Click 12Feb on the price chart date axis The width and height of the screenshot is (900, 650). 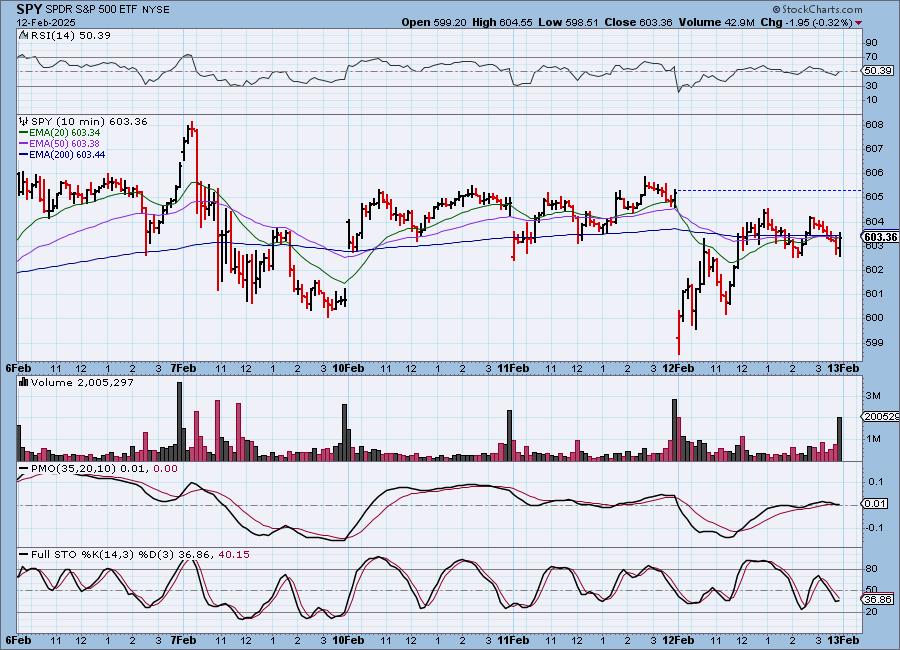pos(678,368)
